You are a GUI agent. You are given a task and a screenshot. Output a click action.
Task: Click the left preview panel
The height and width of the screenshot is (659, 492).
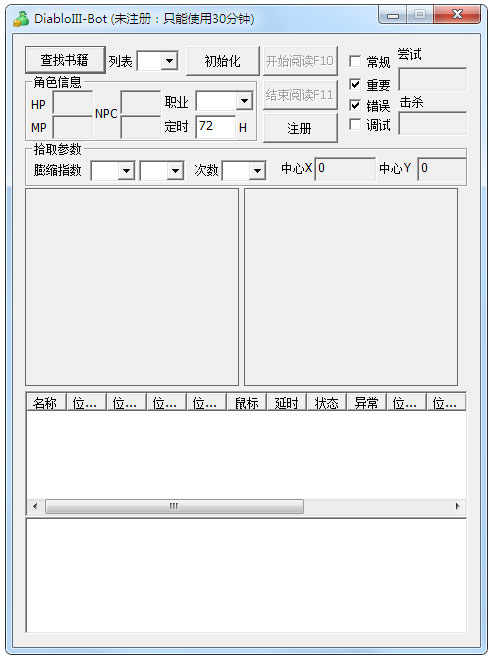(x=132, y=287)
